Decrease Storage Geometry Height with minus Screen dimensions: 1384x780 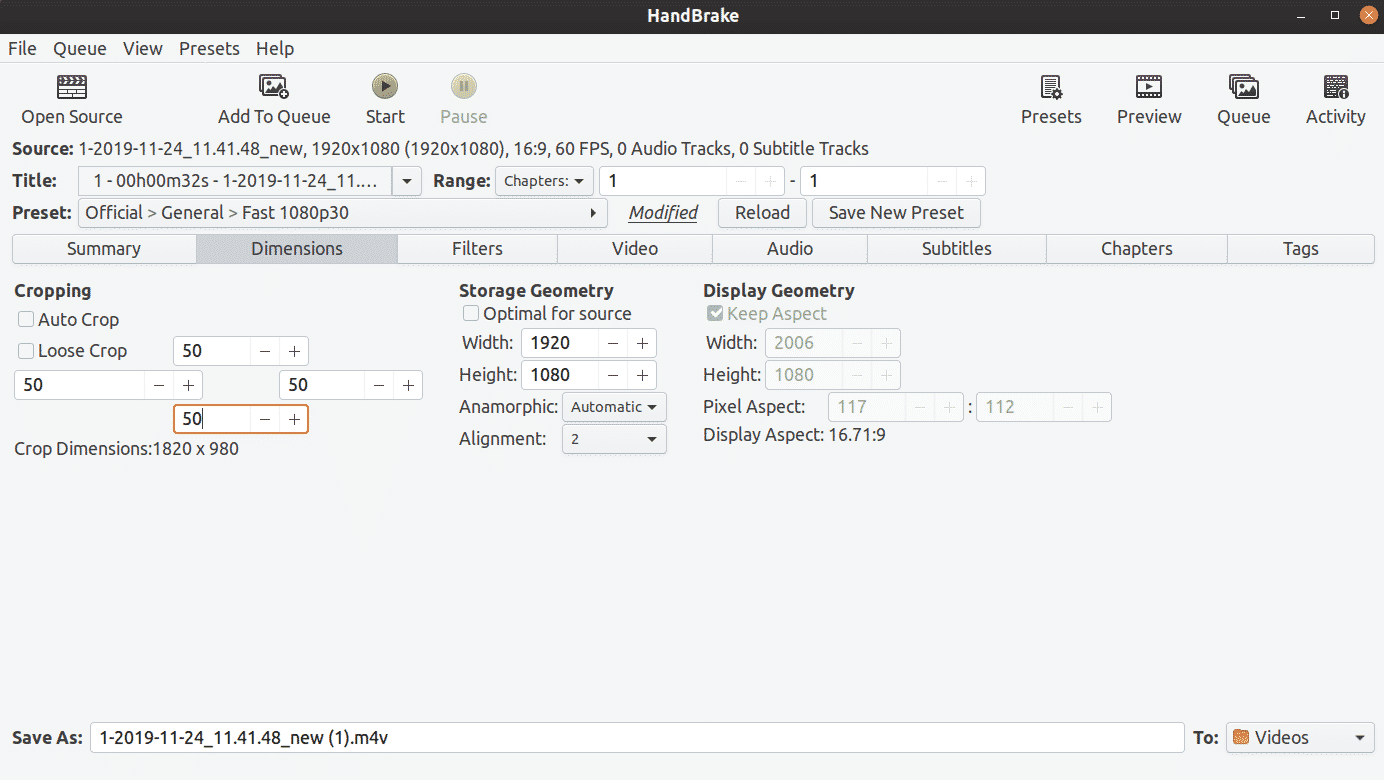pyautogui.click(x=613, y=375)
